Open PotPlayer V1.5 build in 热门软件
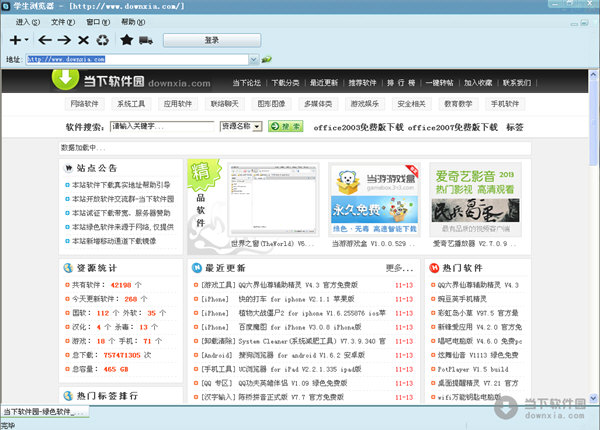The width and height of the screenshot is (600, 430). [x=473, y=369]
